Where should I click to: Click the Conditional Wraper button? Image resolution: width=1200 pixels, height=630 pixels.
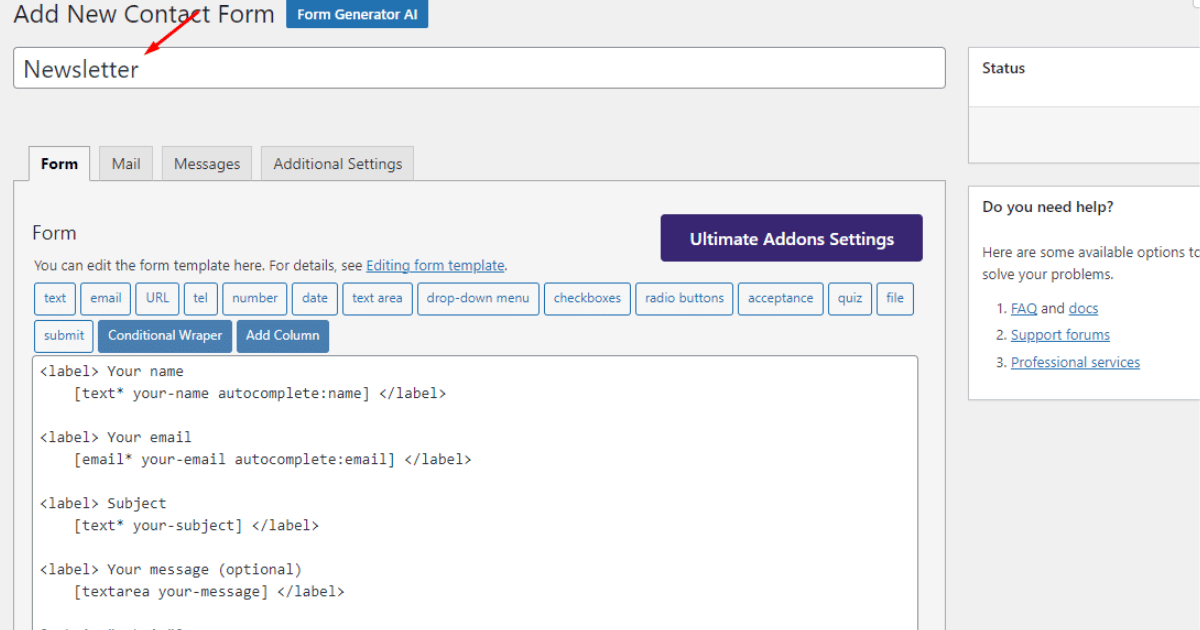coord(165,336)
